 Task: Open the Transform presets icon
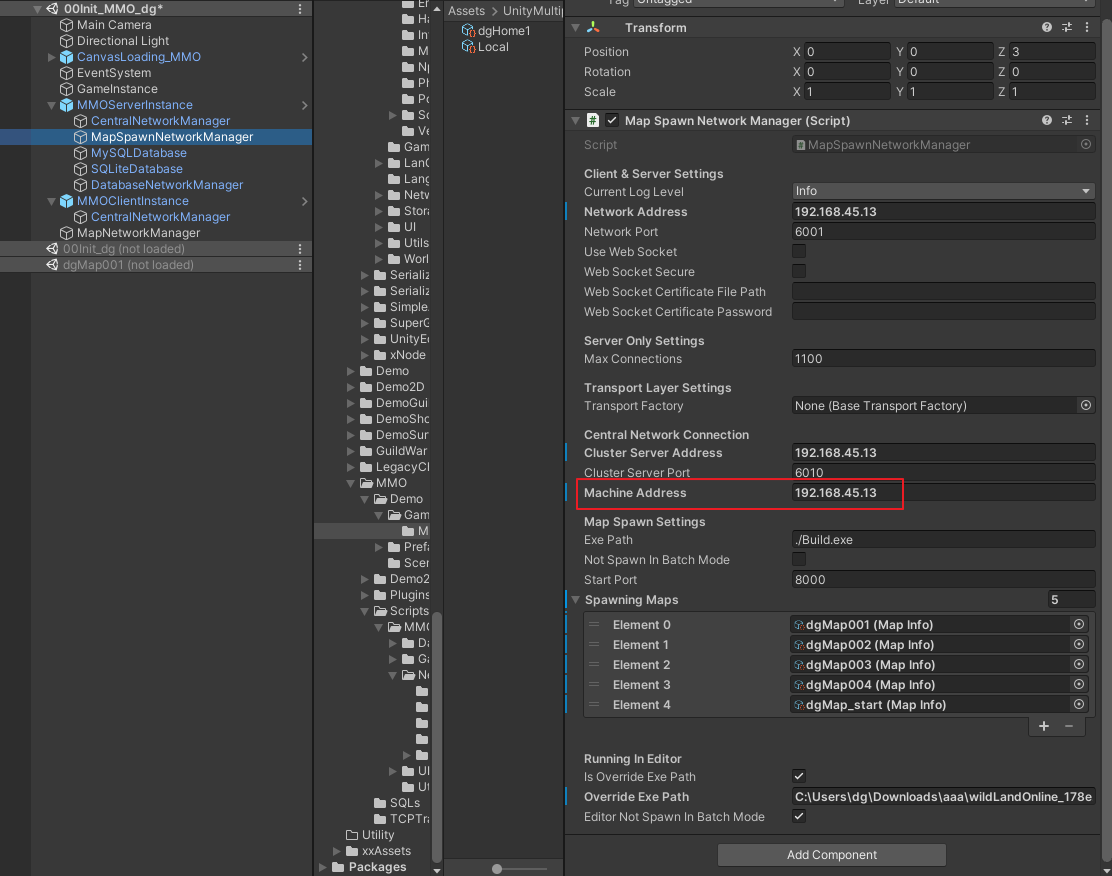click(x=1066, y=27)
